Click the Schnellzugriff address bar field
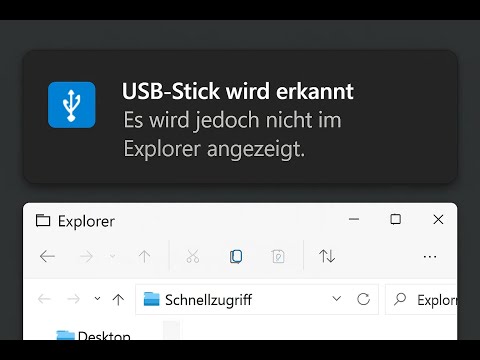 tap(257, 299)
